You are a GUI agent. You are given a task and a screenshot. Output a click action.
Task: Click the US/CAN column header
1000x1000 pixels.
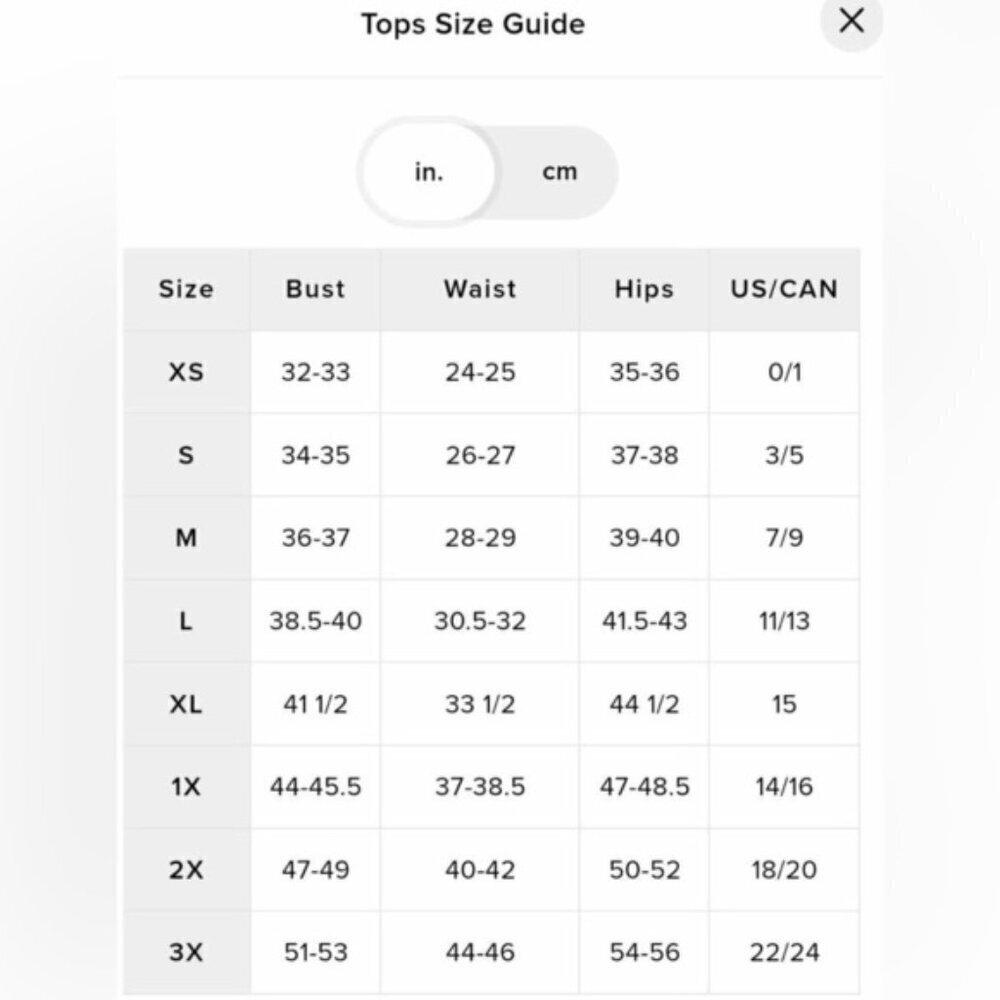pyautogui.click(x=784, y=290)
